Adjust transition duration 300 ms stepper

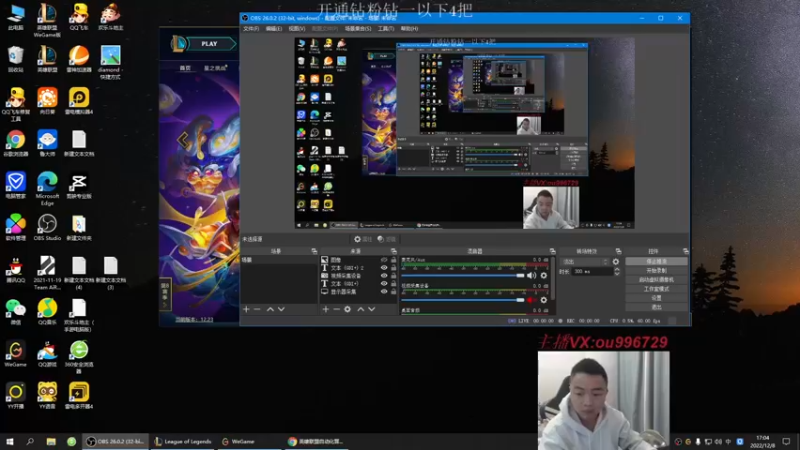617,271
